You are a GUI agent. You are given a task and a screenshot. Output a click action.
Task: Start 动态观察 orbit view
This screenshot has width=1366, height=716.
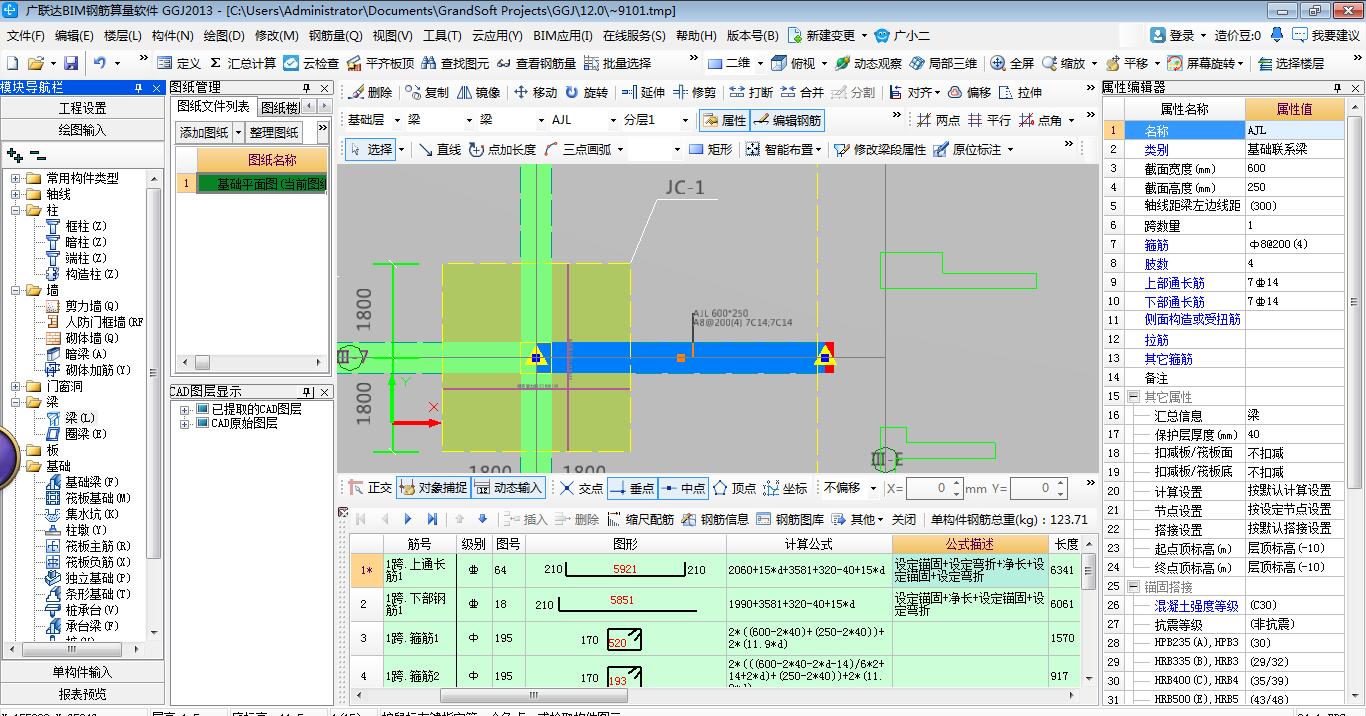(868, 63)
